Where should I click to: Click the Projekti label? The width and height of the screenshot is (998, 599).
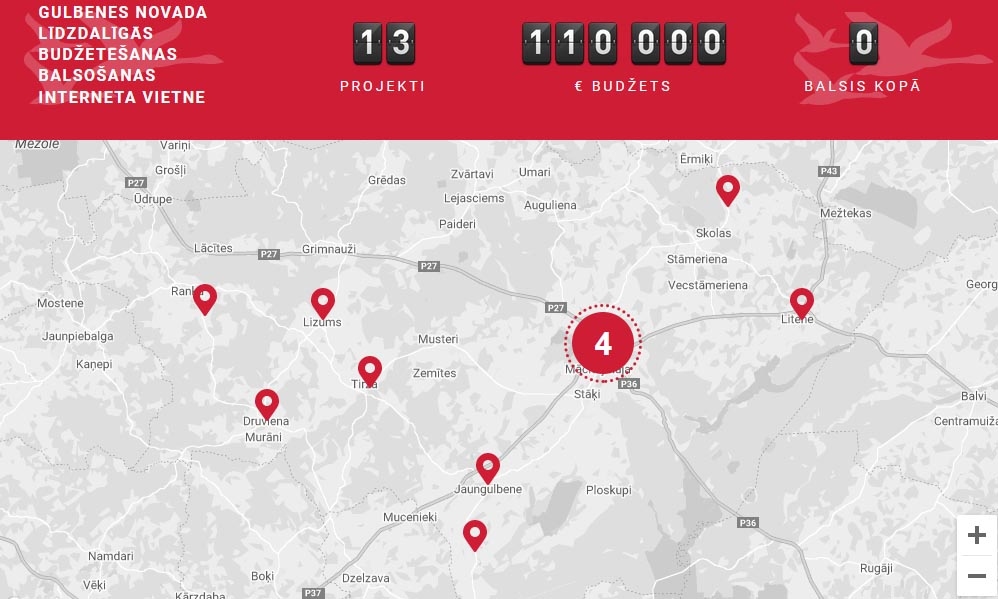[383, 86]
